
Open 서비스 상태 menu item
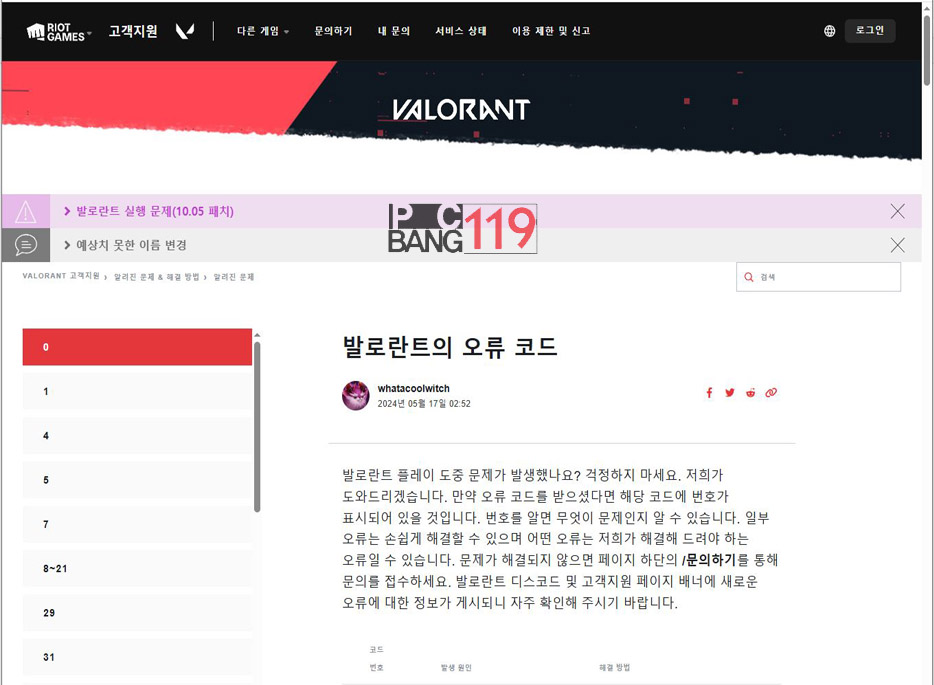pyautogui.click(x=460, y=31)
